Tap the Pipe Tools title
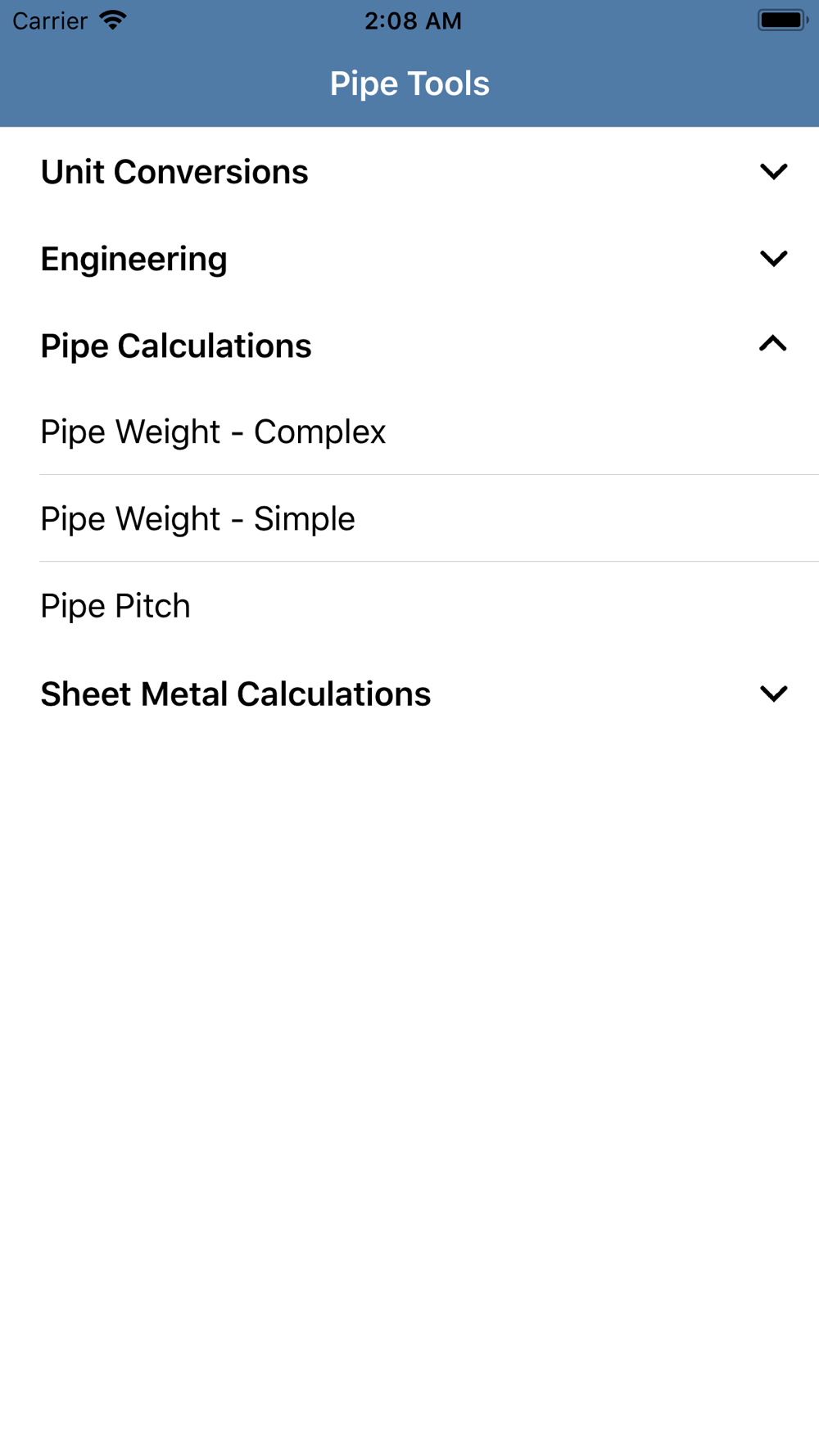The width and height of the screenshot is (819, 1456). 409,84
